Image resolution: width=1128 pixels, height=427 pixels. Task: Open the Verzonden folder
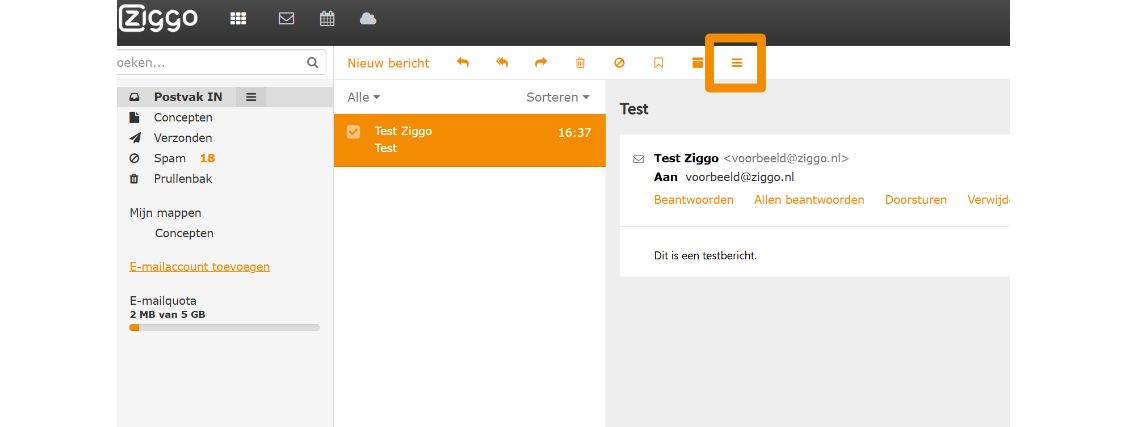[182, 138]
